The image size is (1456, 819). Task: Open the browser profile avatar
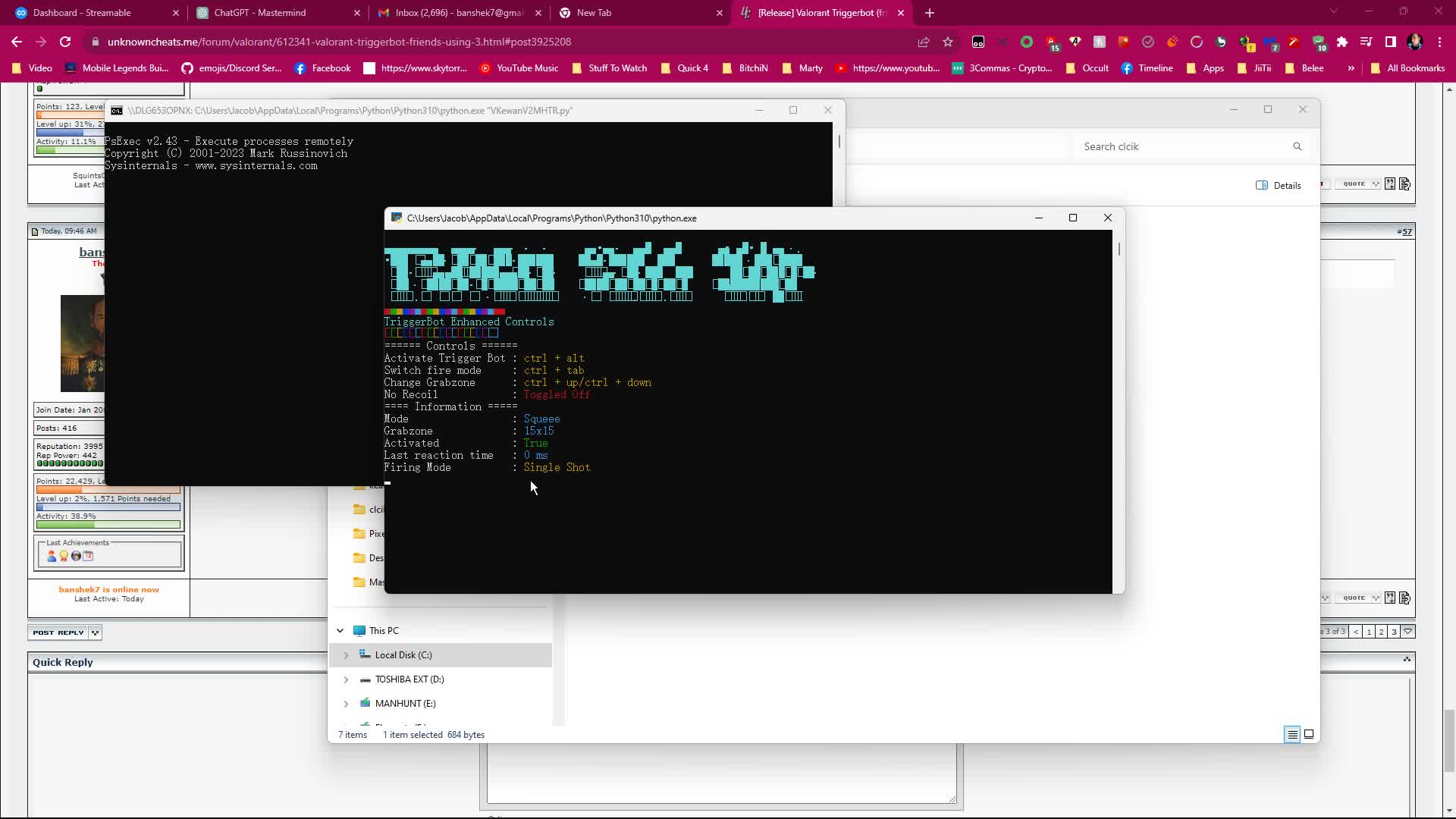[1414, 42]
